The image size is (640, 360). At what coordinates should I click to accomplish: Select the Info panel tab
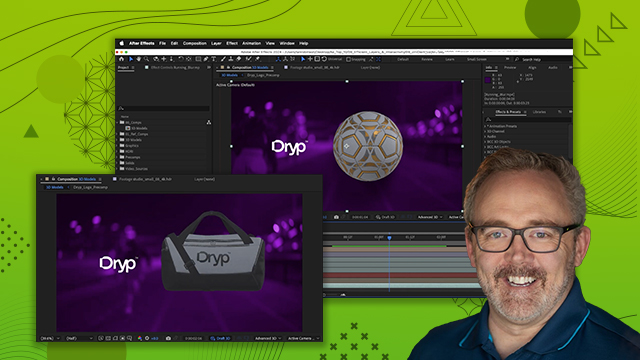tap(489, 67)
